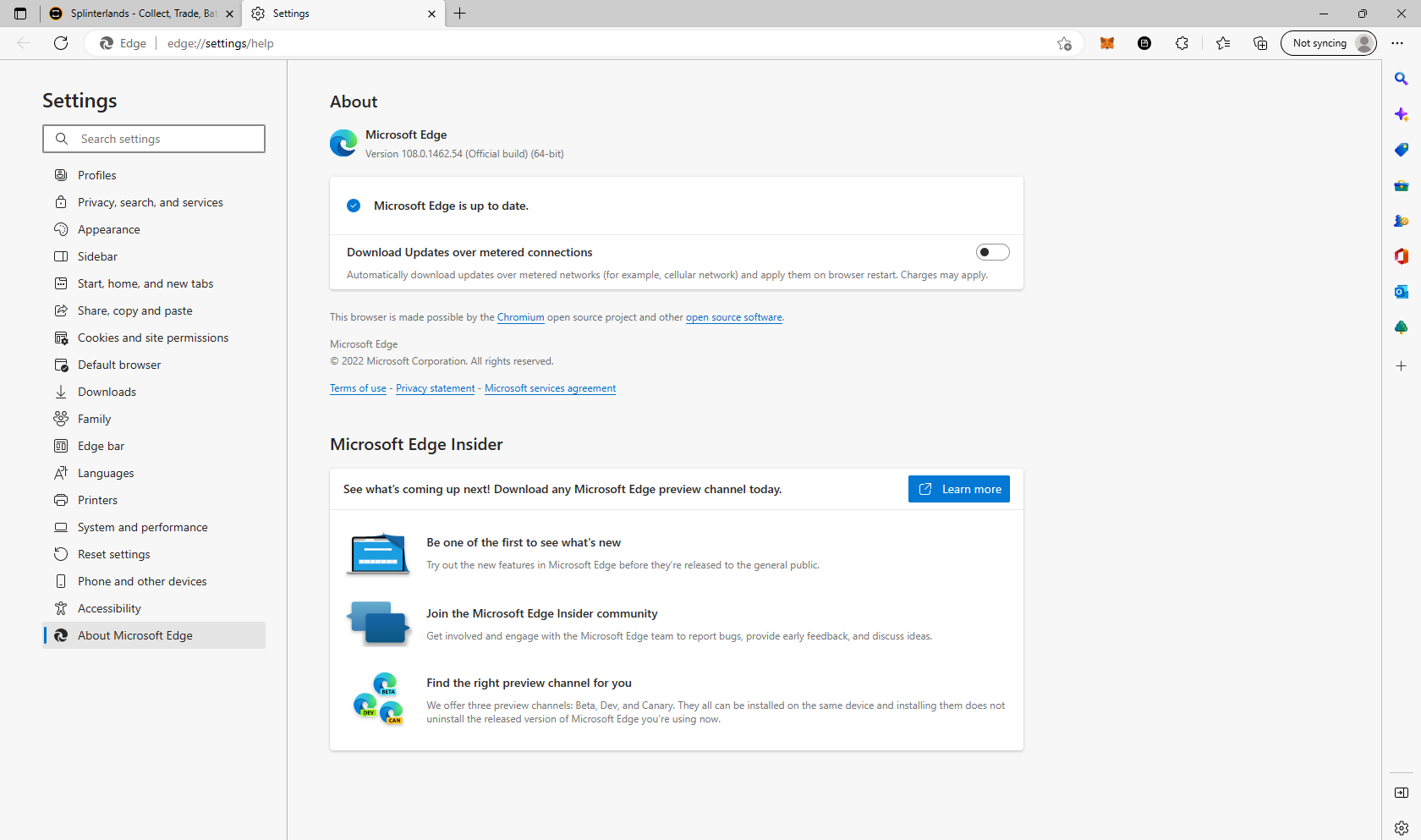Screen dimensions: 1421x840
Task: Open the Languages settings section
Action: pyautogui.click(x=154, y=473)
